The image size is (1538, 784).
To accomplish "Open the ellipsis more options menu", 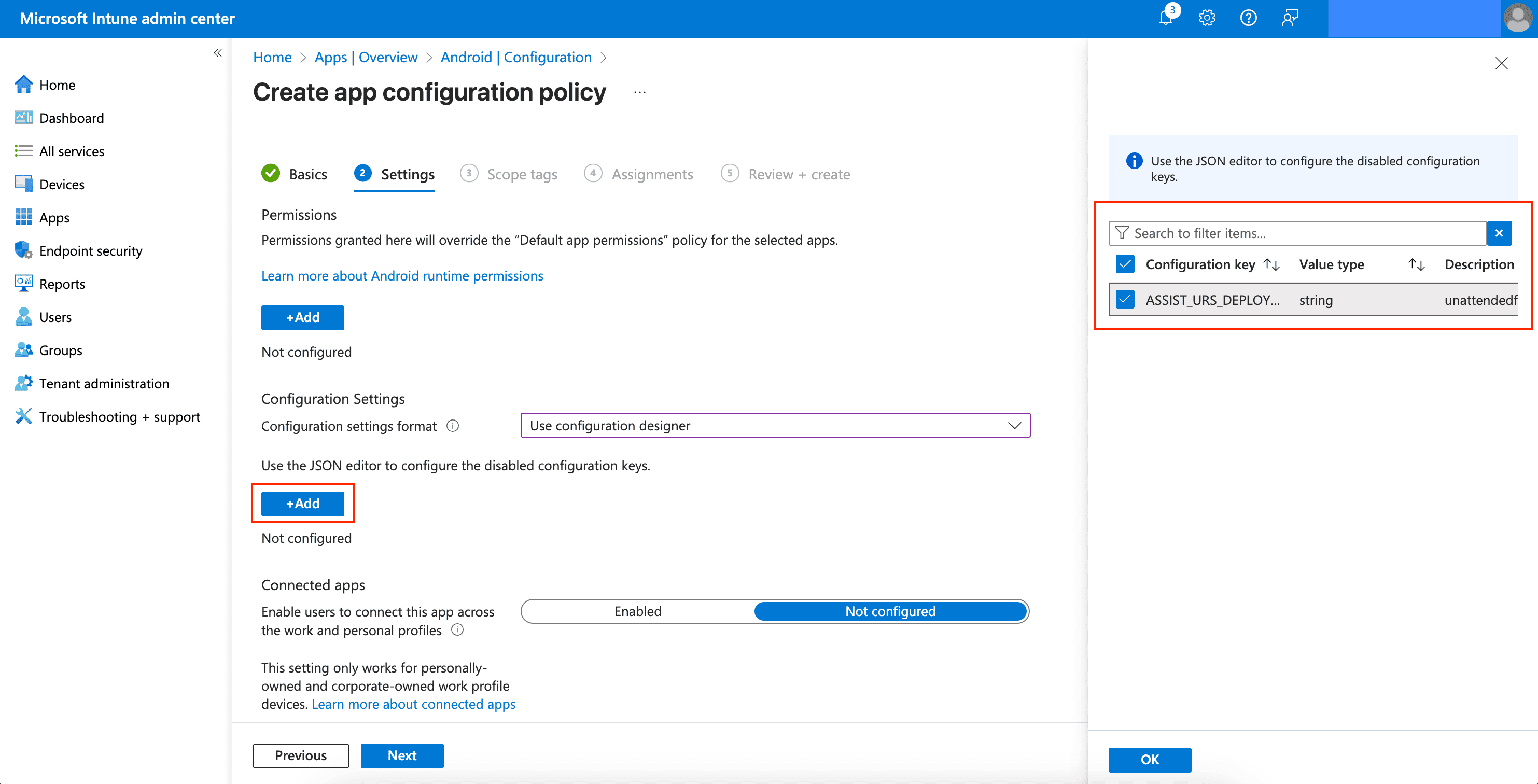I will tap(639, 92).
